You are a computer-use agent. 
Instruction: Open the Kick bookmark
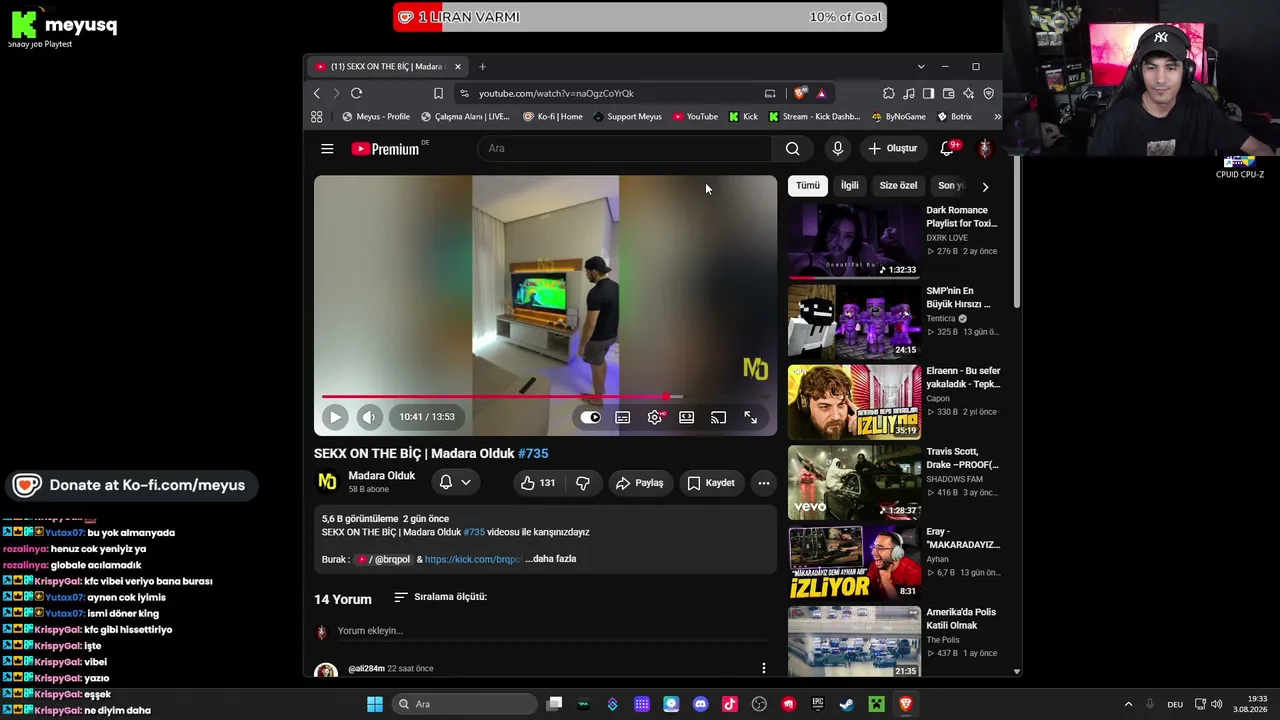(743, 117)
